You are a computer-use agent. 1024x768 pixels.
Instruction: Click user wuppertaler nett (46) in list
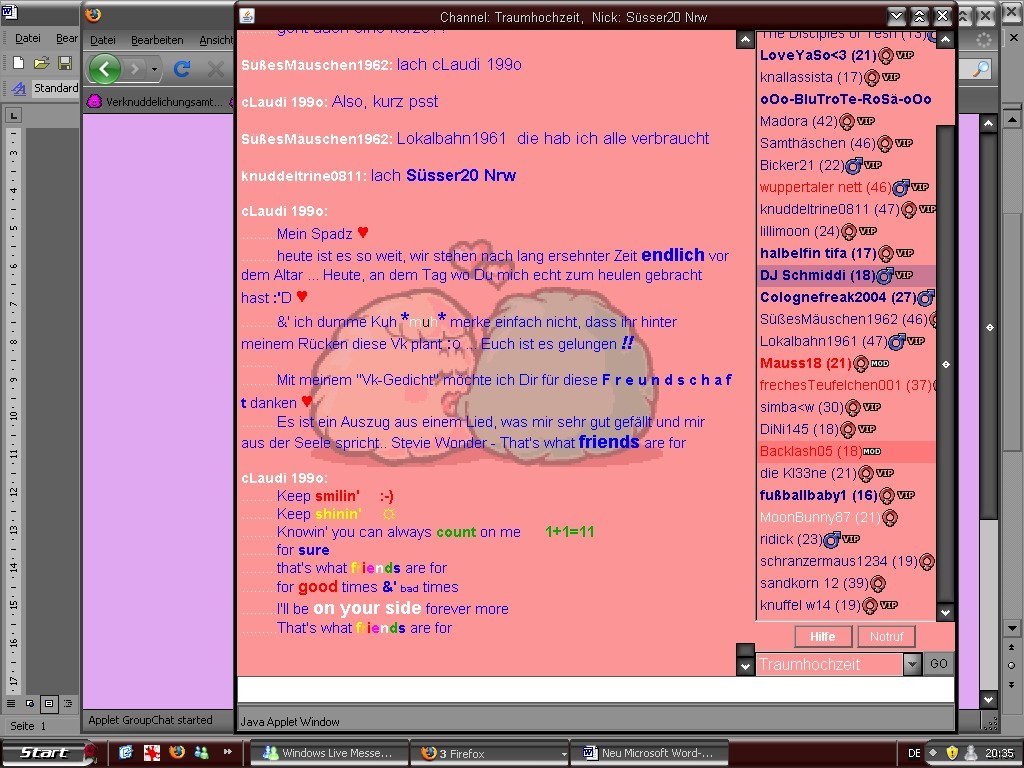[844, 187]
